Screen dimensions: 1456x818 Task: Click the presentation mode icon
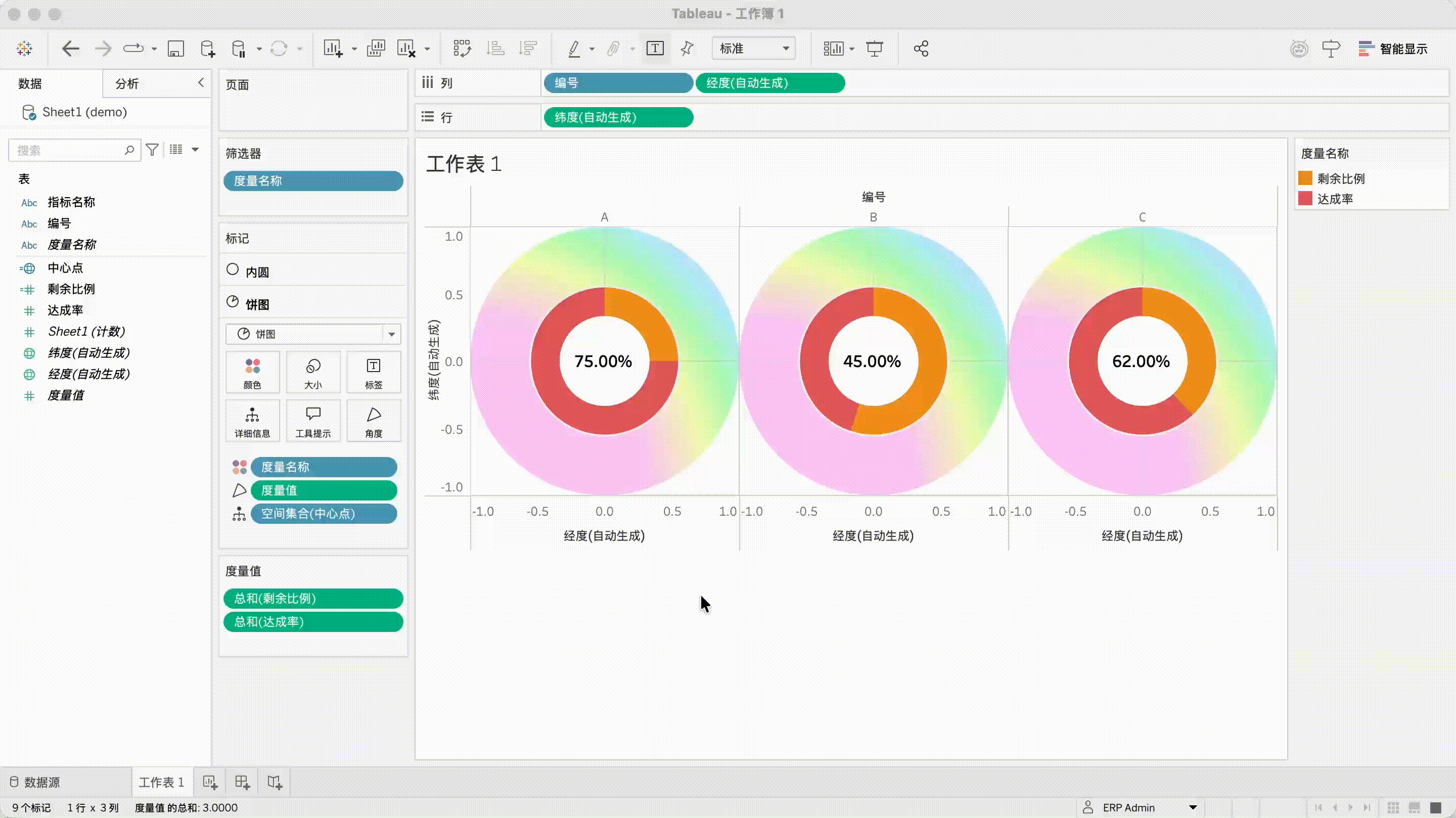coord(875,49)
